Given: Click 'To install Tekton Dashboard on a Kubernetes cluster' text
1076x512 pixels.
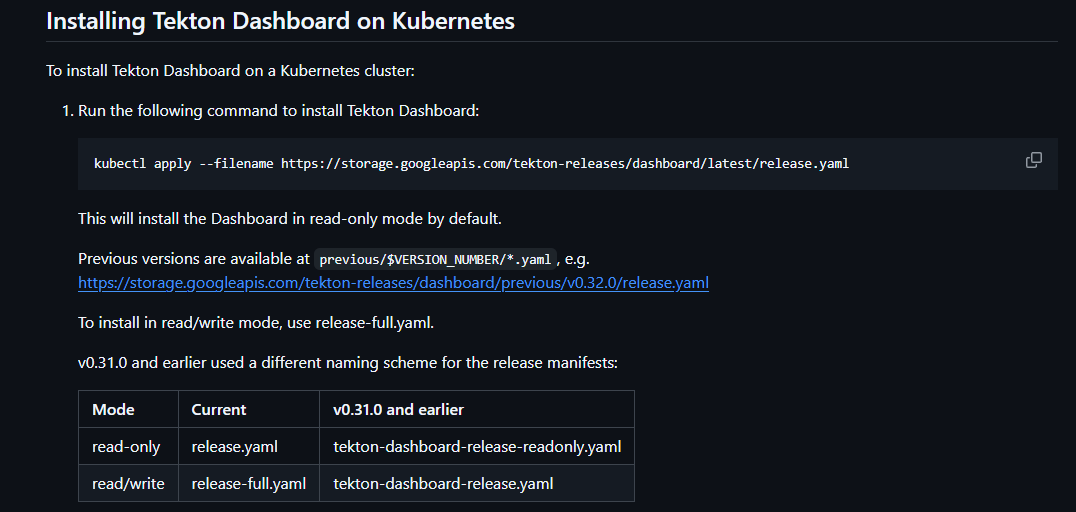Looking at the screenshot, I should pos(230,71).
